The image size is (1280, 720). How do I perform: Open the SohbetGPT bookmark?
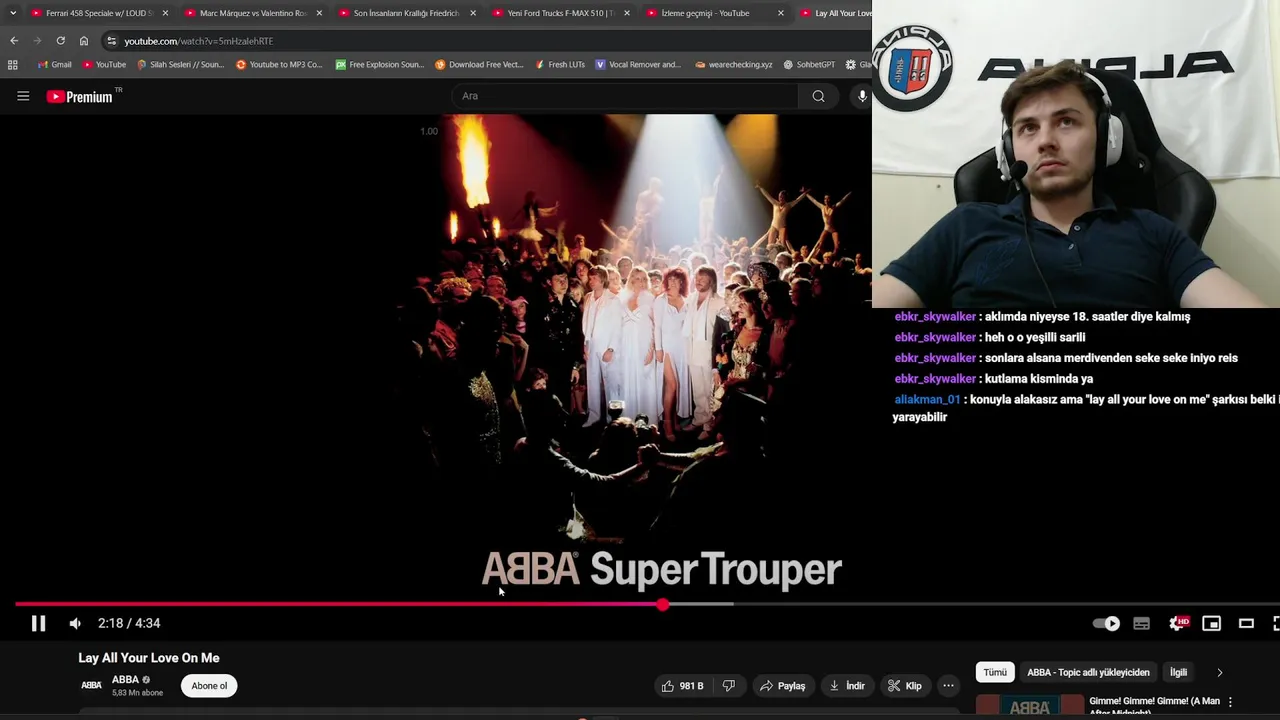coord(809,65)
